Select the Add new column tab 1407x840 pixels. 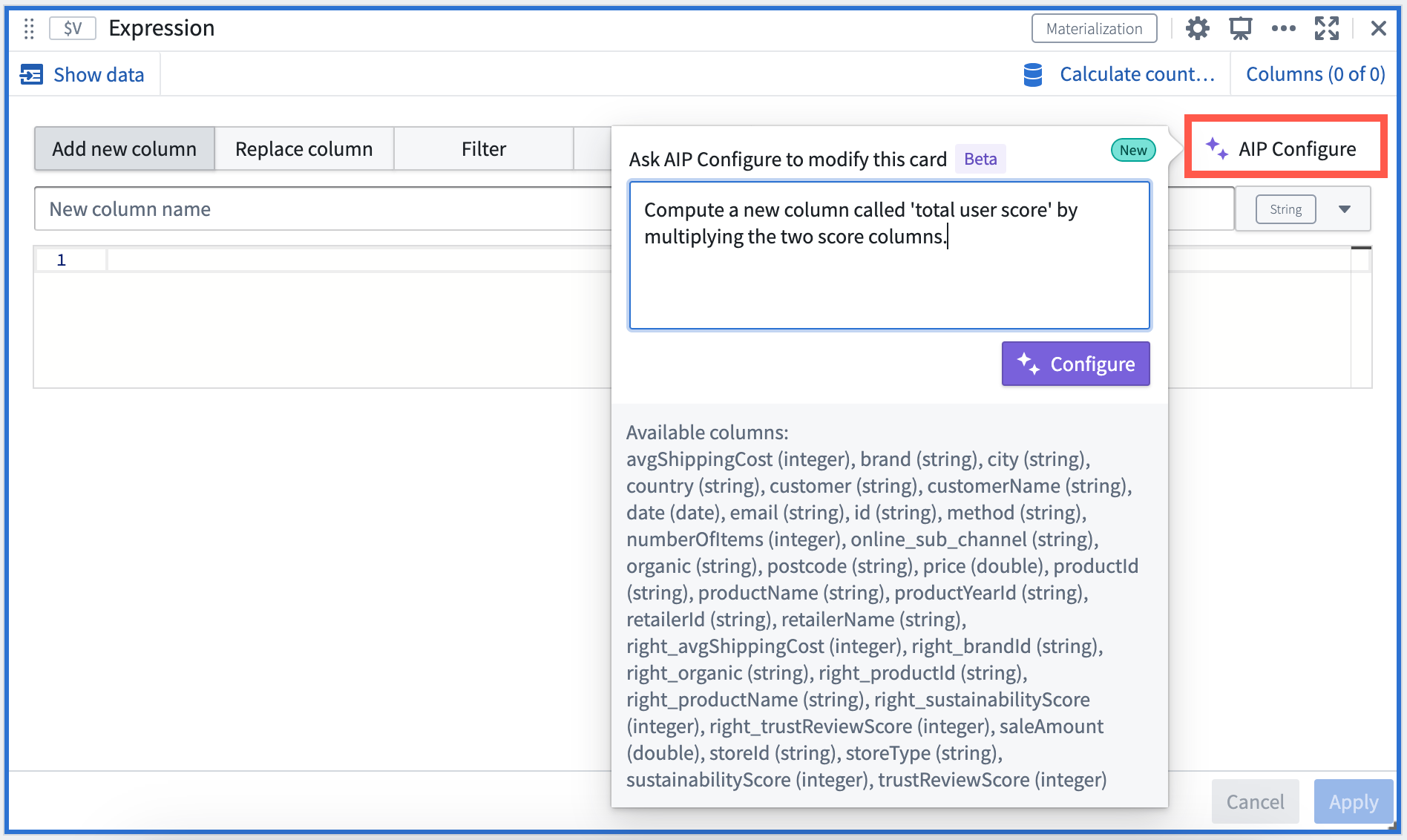[x=125, y=148]
